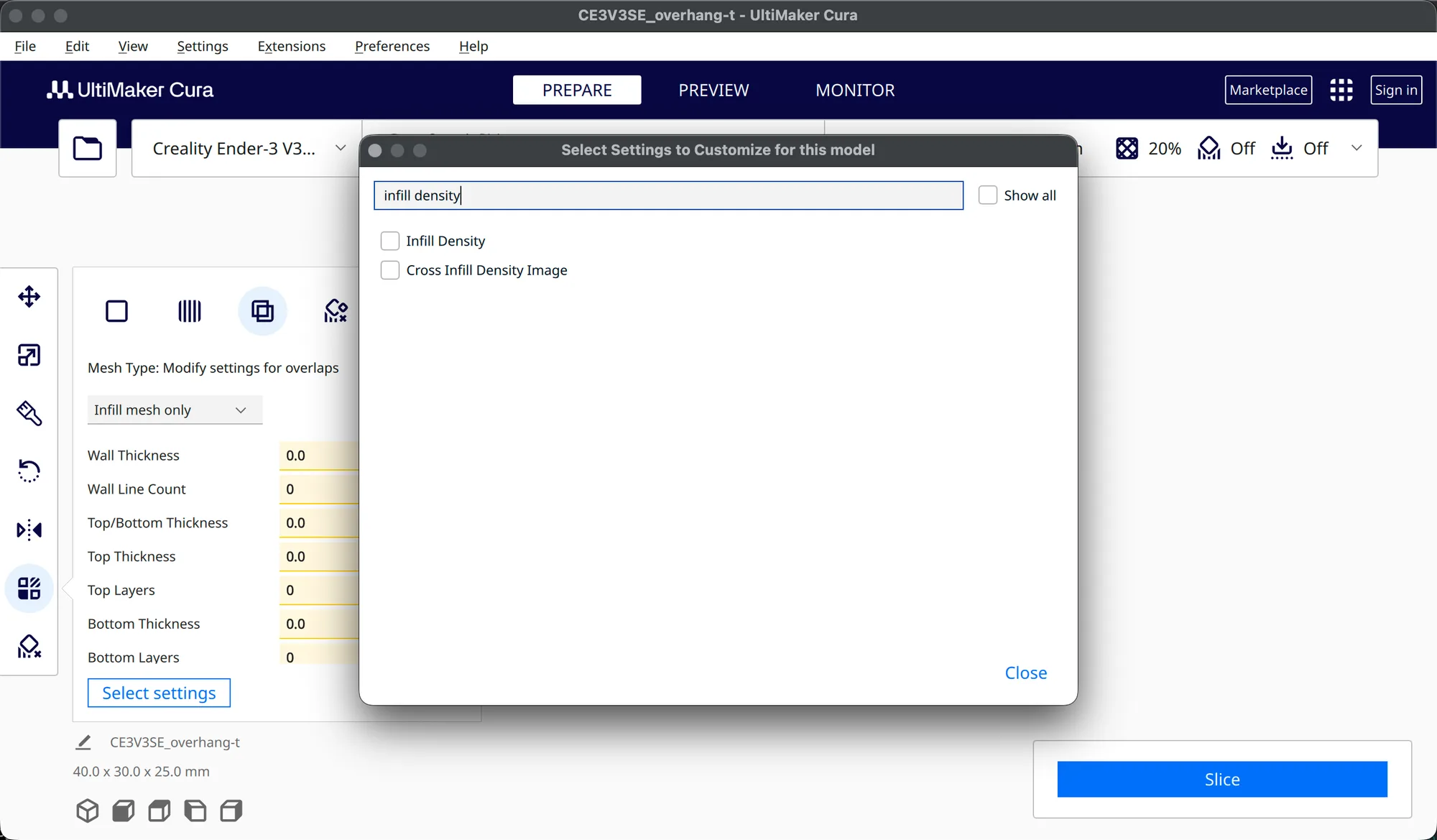Viewport: 1437px width, 840px height.
Task: Enable Cross Infill Density Image checkbox
Action: [x=390, y=270]
